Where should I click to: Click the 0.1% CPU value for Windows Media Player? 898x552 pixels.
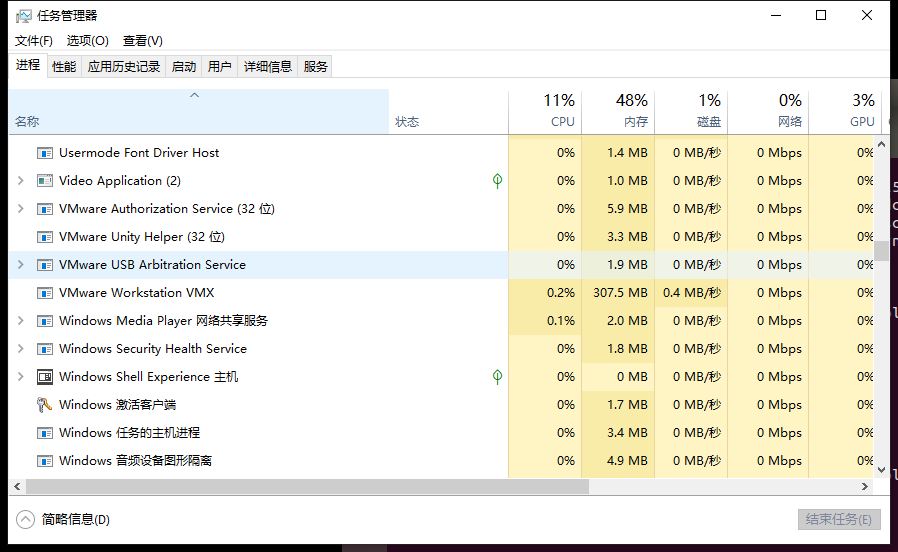click(561, 321)
